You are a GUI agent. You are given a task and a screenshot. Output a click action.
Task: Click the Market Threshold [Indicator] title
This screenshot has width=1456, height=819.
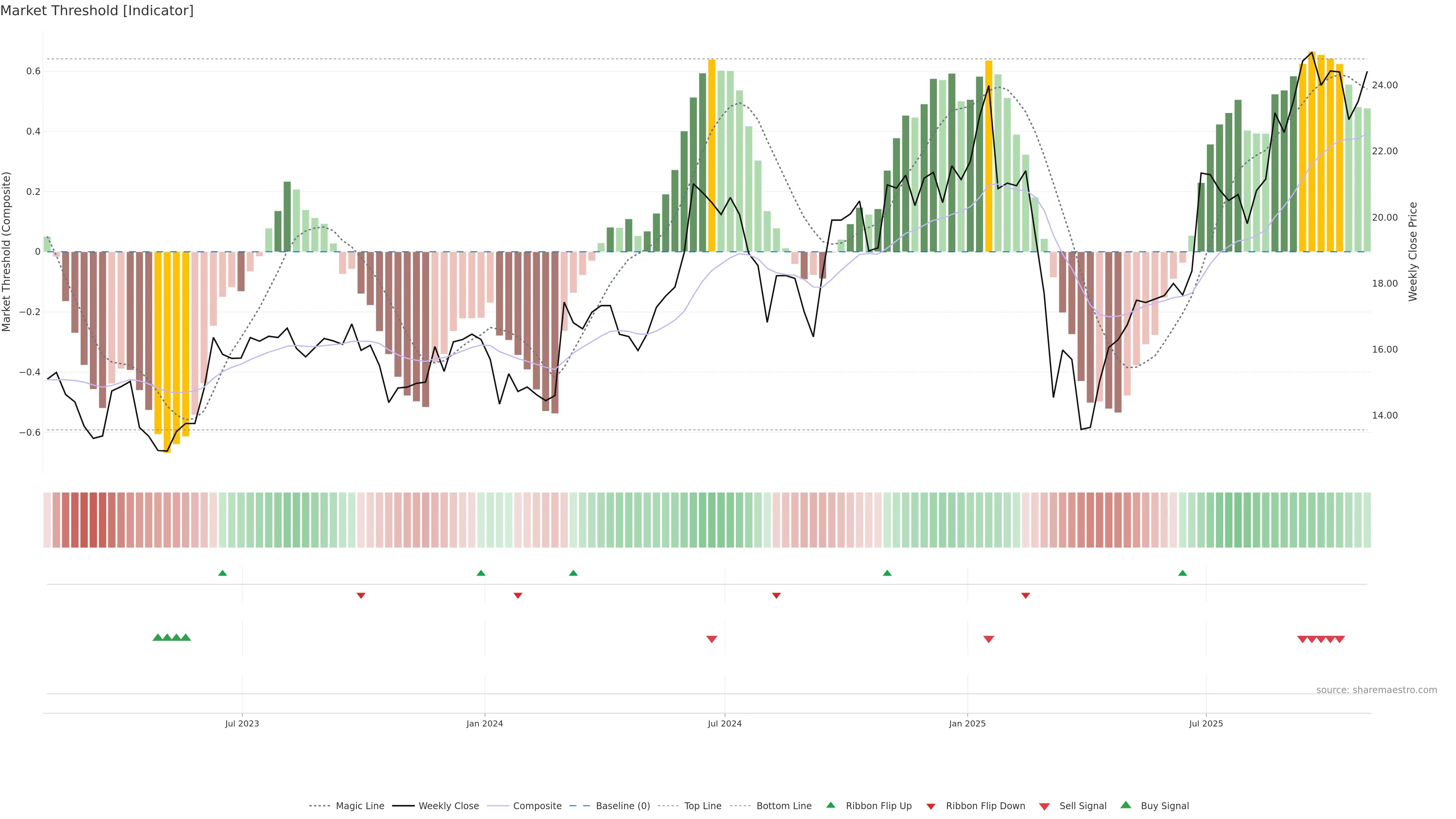pos(97,11)
